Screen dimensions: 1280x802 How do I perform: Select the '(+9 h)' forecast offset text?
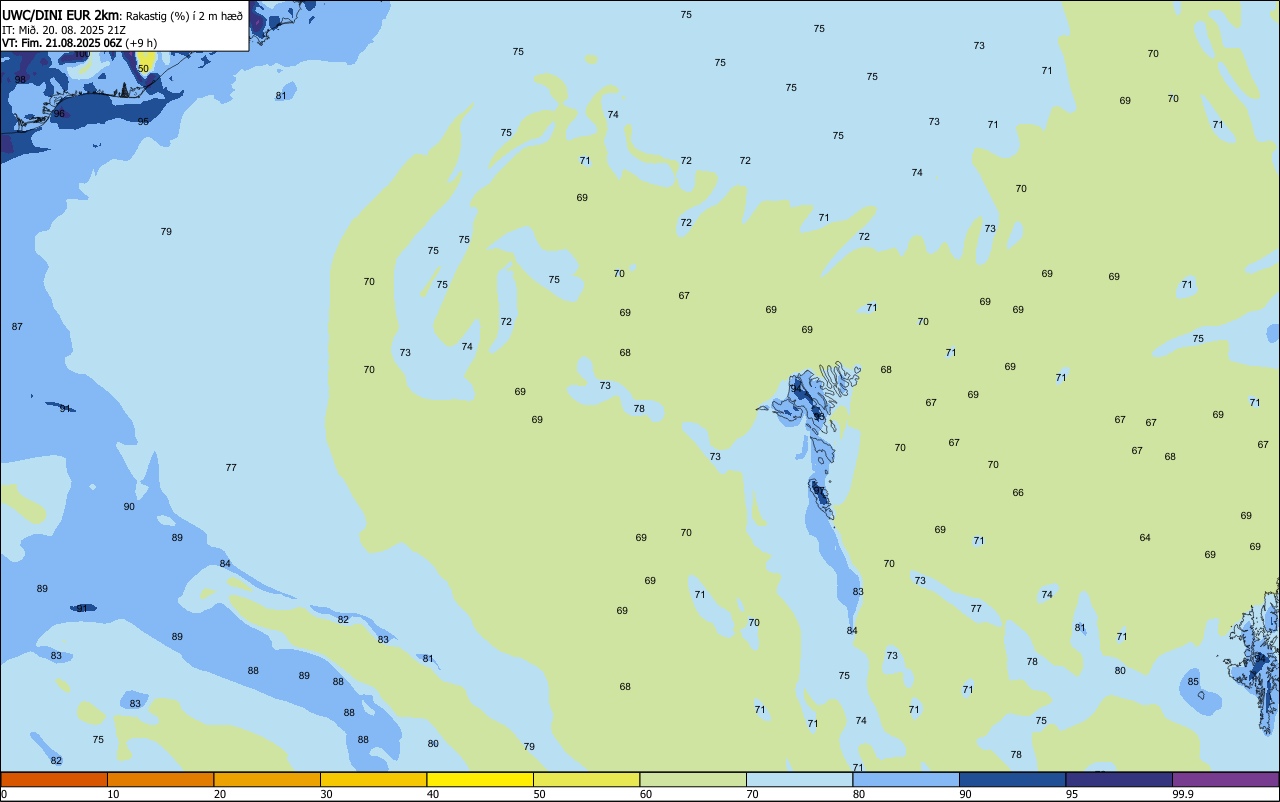pos(141,43)
